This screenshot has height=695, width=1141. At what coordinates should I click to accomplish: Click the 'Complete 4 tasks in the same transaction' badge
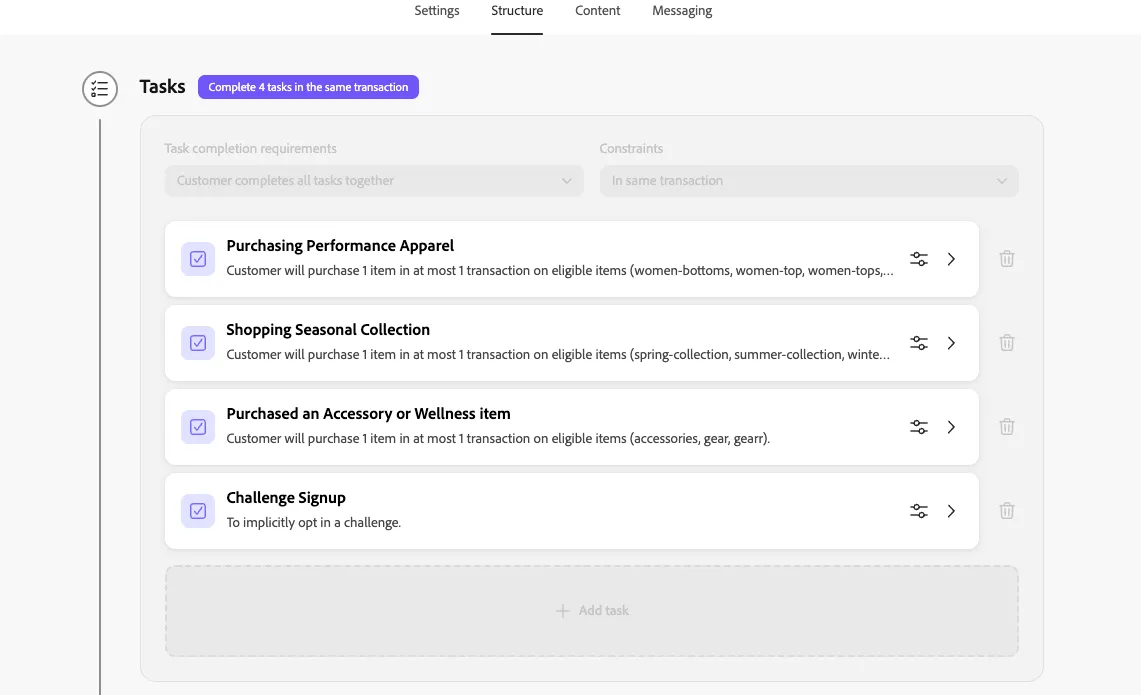coord(309,87)
